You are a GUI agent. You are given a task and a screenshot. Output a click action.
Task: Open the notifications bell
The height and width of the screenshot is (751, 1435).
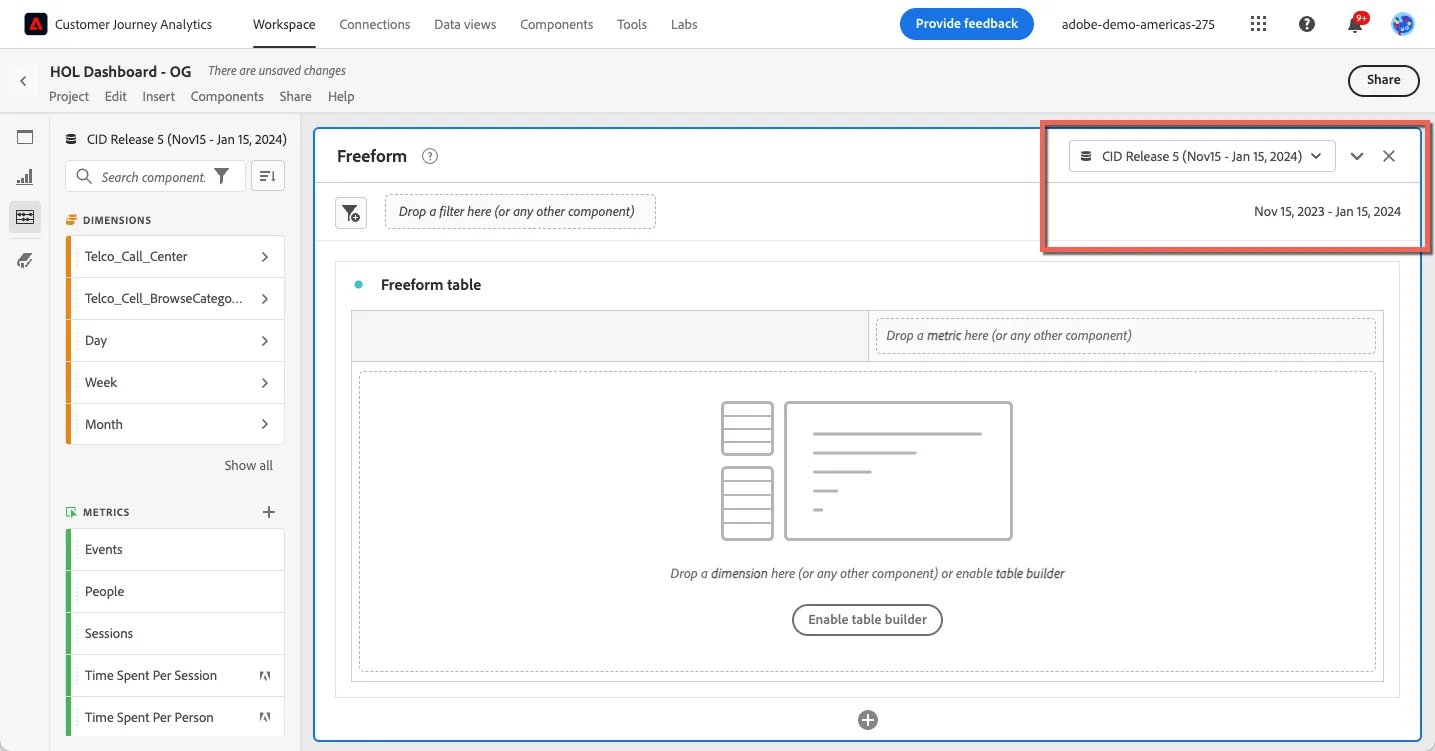[1355, 24]
